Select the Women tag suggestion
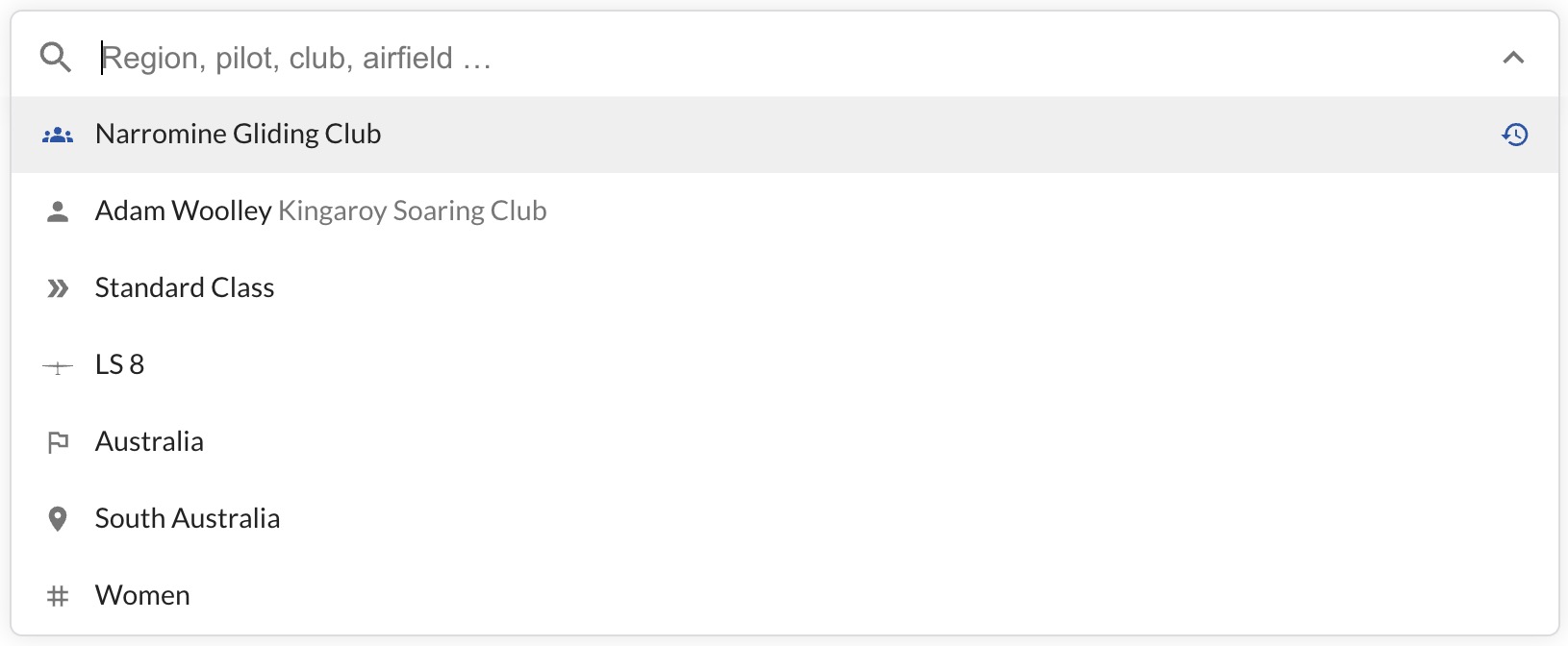Viewport: 1568px width, 646px height. pos(785,596)
